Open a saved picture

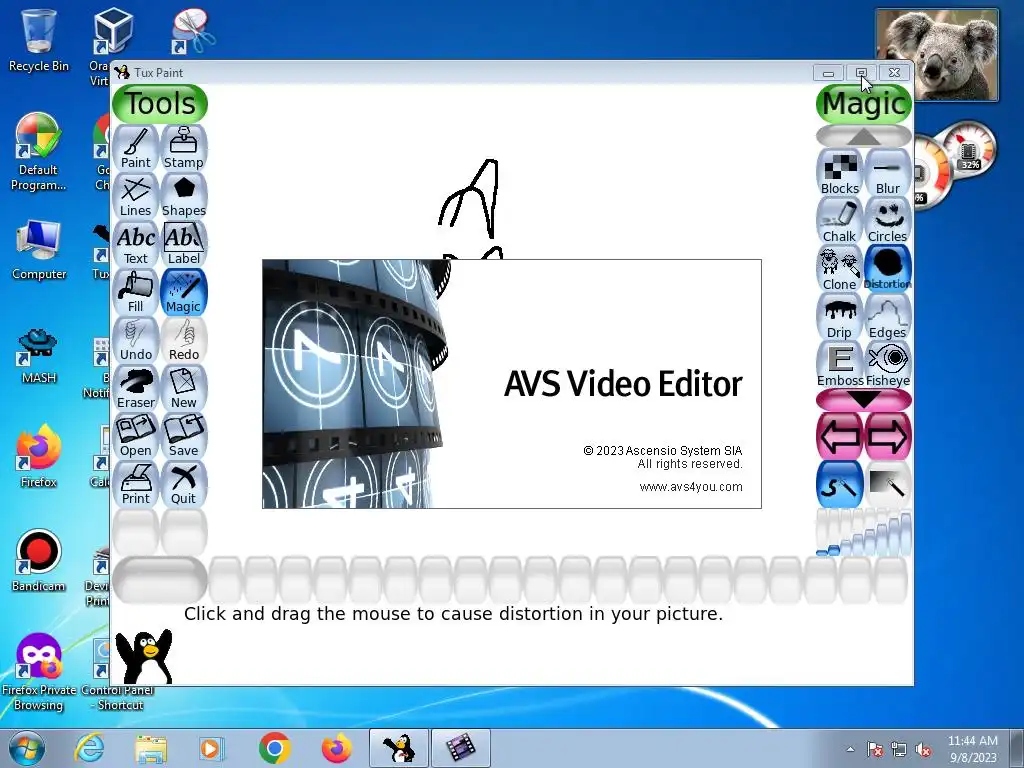coord(136,436)
